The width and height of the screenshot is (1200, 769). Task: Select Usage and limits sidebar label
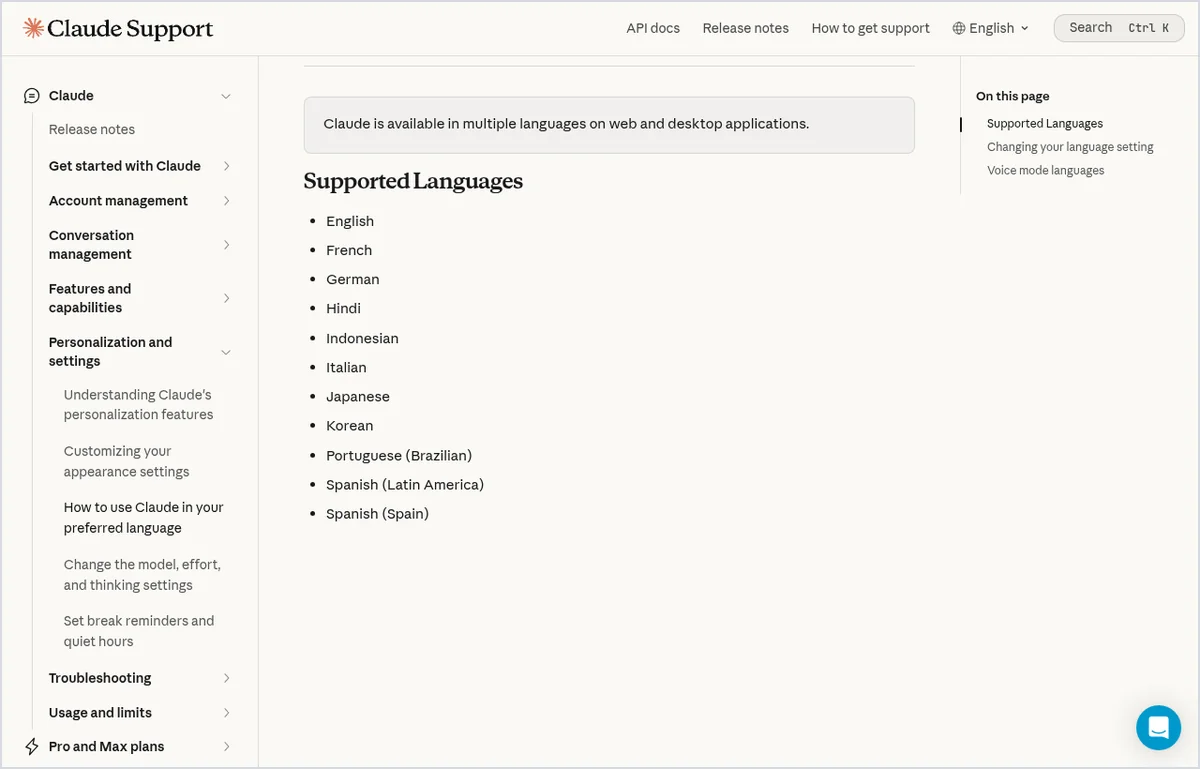(x=100, y=713)
